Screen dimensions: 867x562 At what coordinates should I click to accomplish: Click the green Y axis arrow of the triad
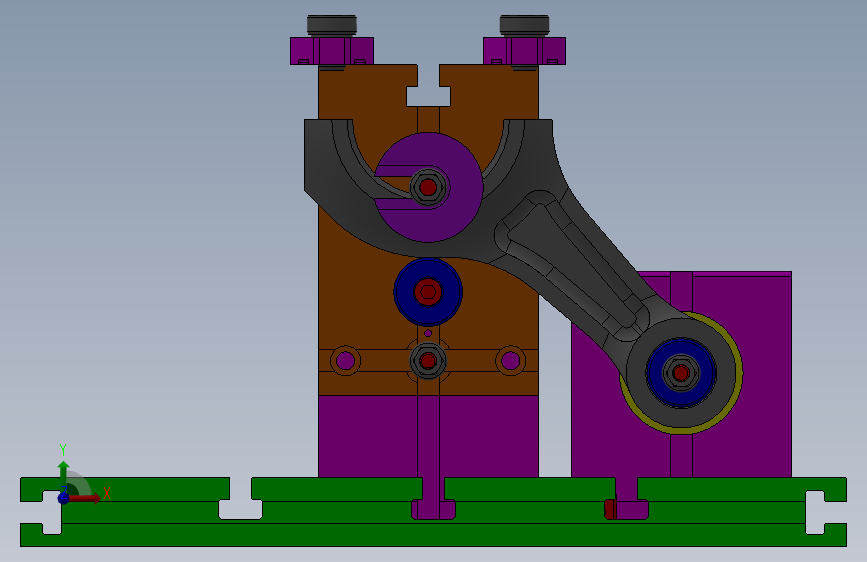point(63,475)
